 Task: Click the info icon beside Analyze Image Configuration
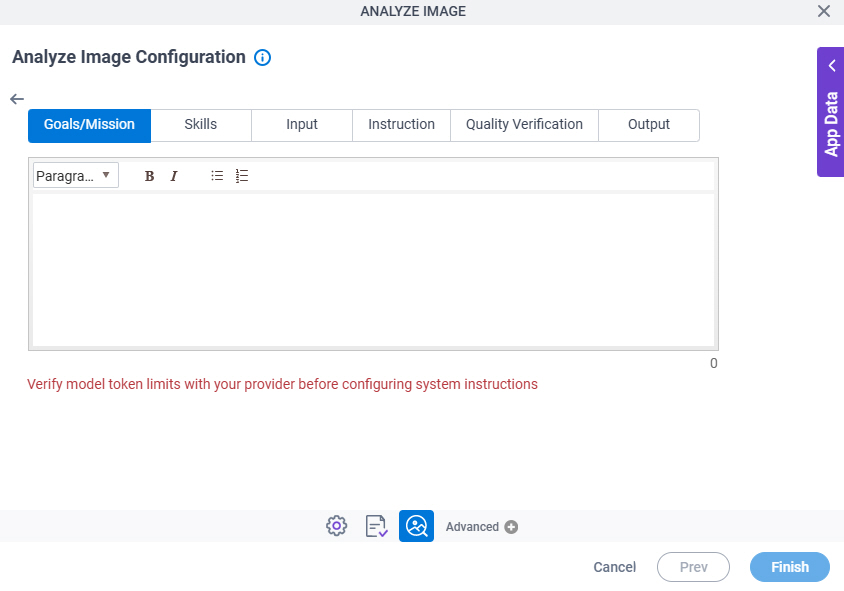262,58
